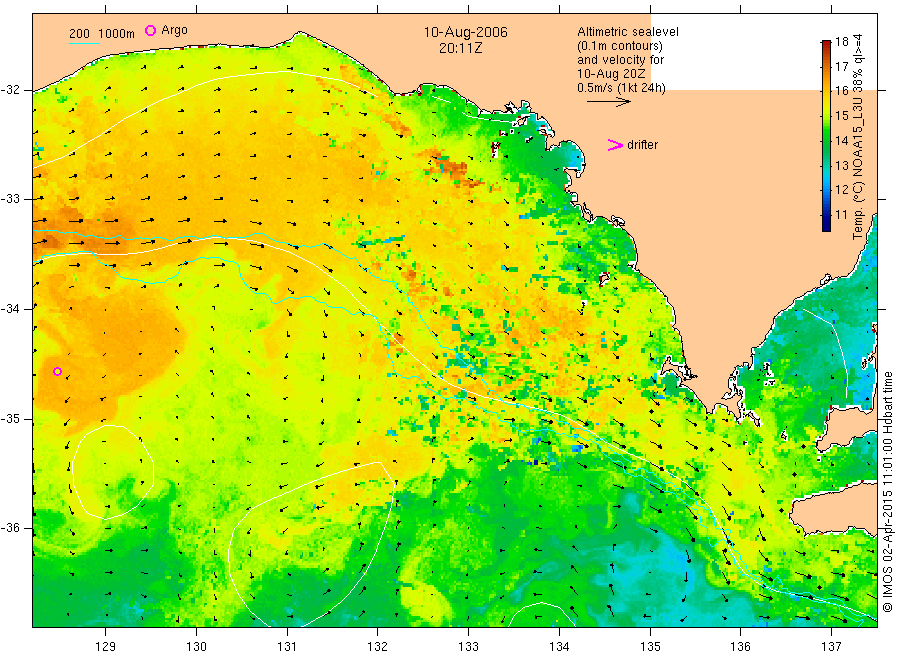This screenshot has width=900, height=660.
Task: Click the longitude label 136
Action: pos(740,647)
